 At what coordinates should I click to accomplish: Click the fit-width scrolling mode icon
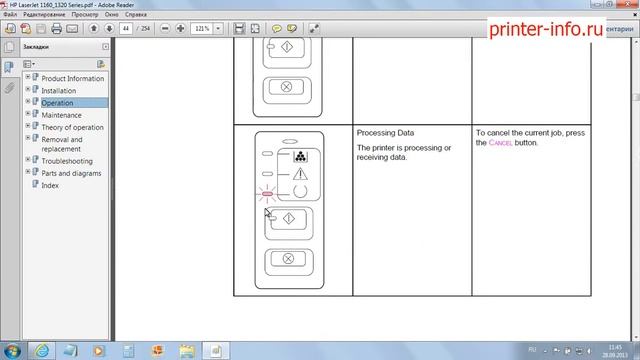coord(239,29)
